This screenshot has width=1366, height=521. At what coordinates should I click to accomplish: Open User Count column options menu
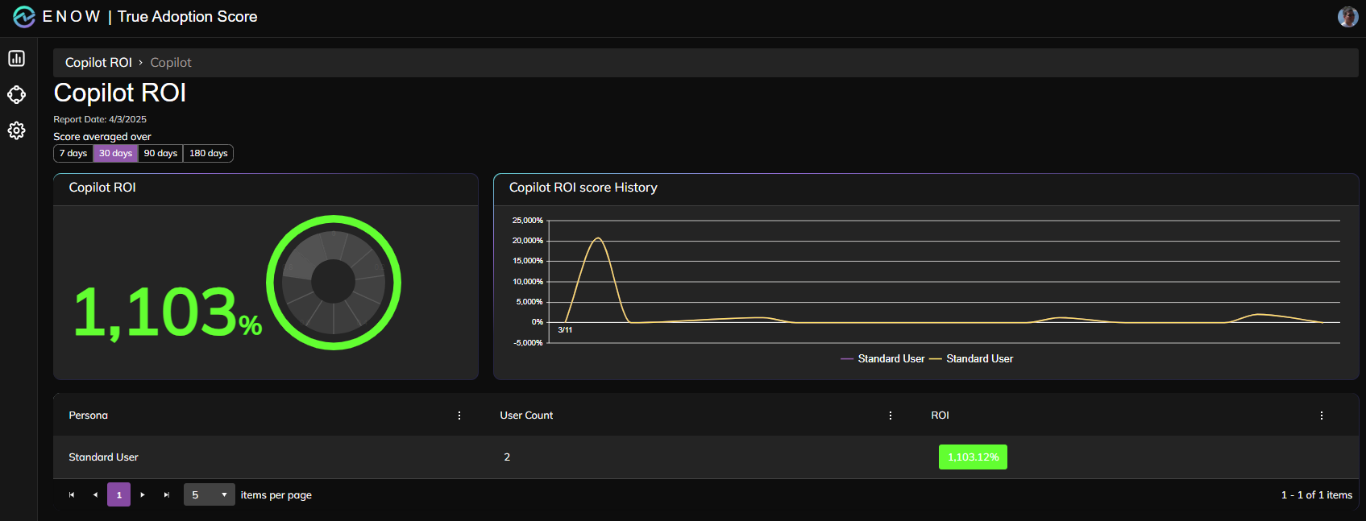pyautogui.click(x=890, y=415)
